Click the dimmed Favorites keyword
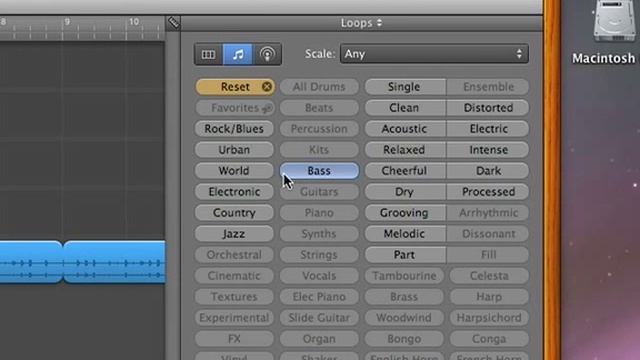The height and width of the screenshot is (360, 640). (x=235, y=108)
